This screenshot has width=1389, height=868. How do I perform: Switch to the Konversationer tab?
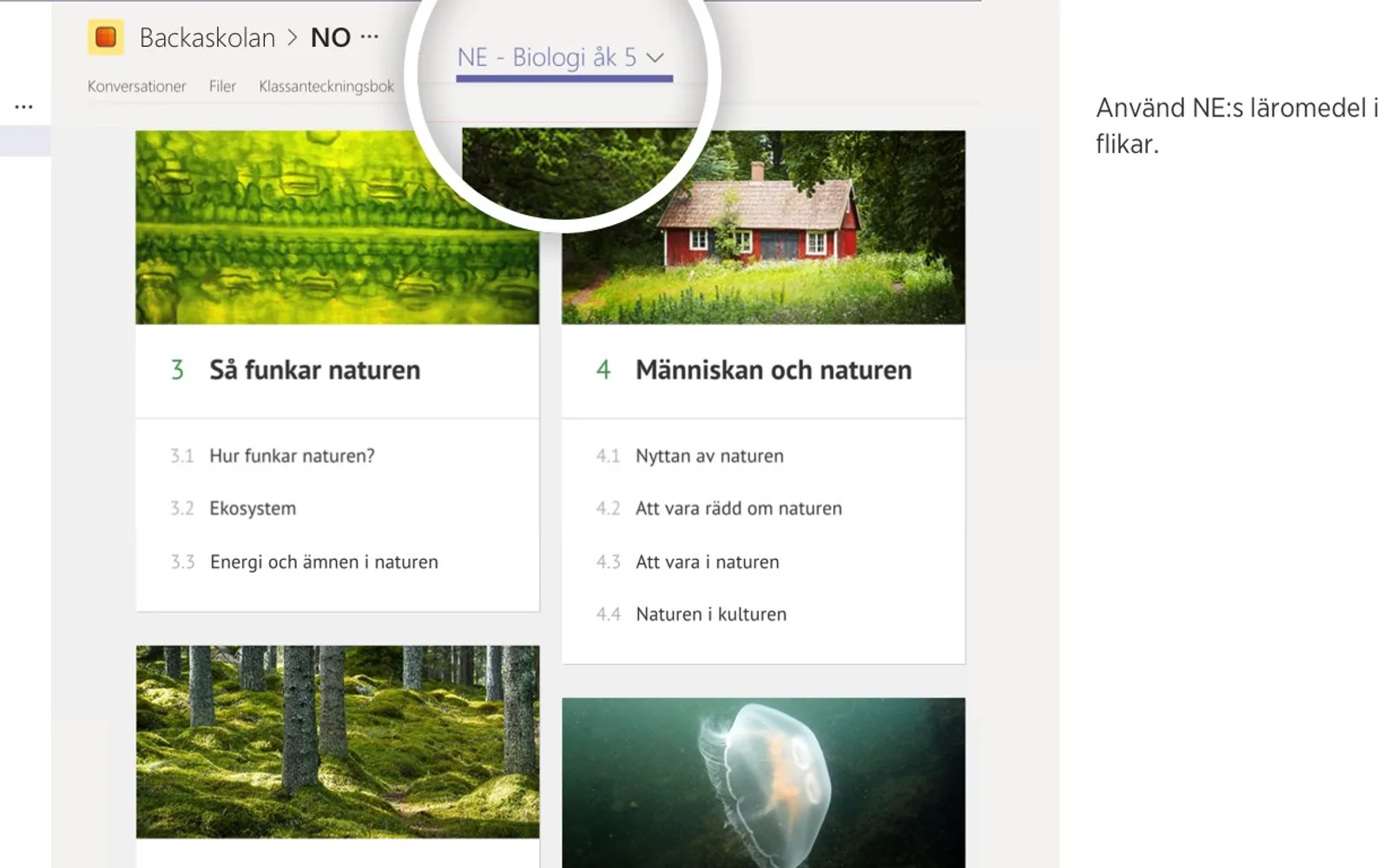pyautogui.click(x=137, y=86)
